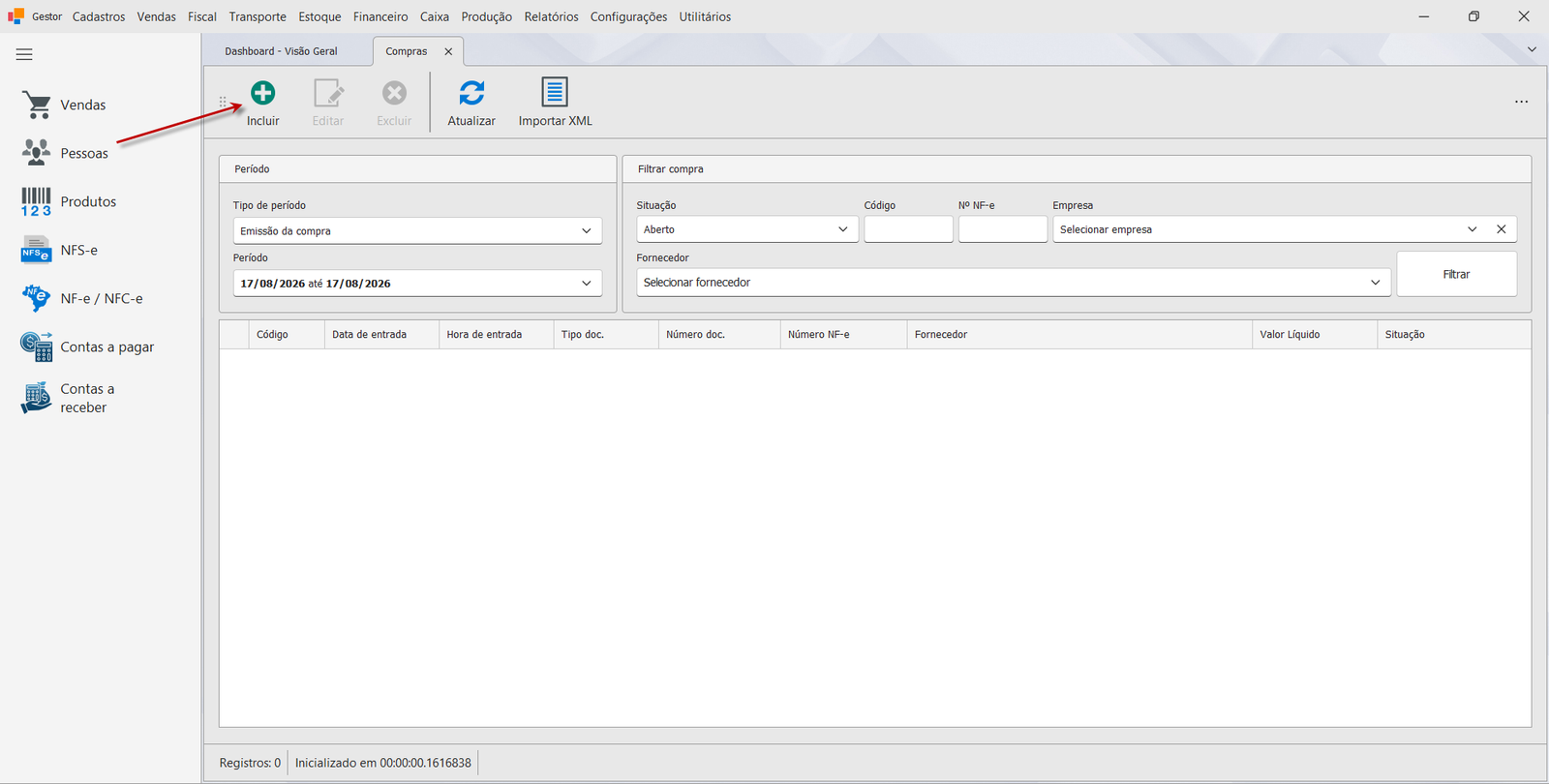
Task: Open the Contas a receber module
Action: (x=68, y=398)
